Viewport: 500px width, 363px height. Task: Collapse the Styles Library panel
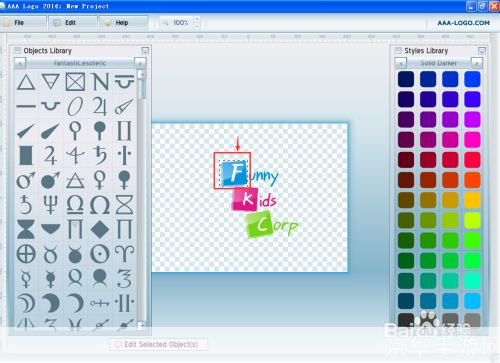482,51
